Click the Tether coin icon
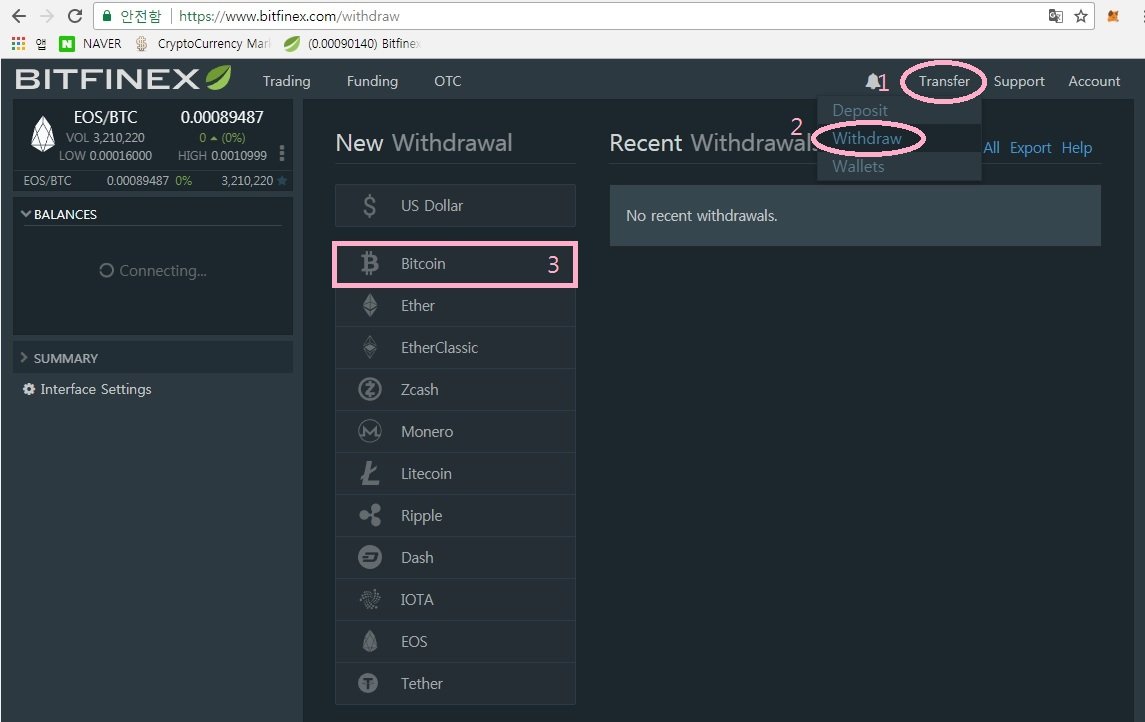 tap(368, 683)
